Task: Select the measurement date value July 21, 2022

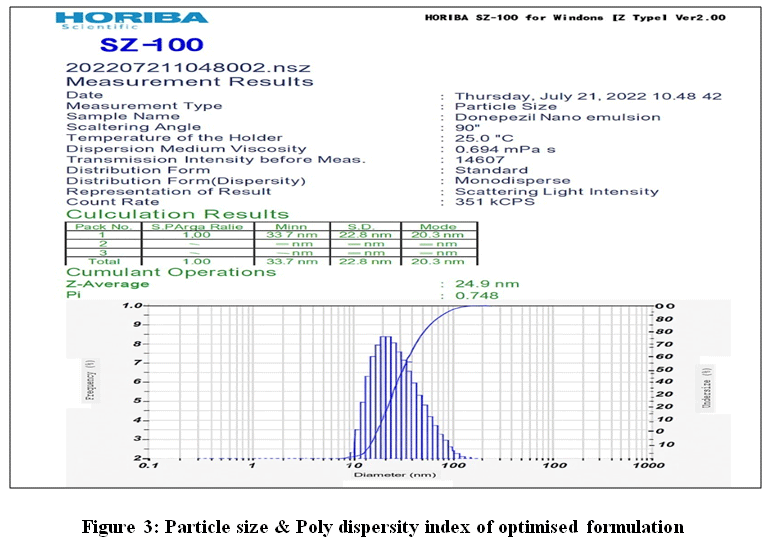Action: click(x=588, y=96)
